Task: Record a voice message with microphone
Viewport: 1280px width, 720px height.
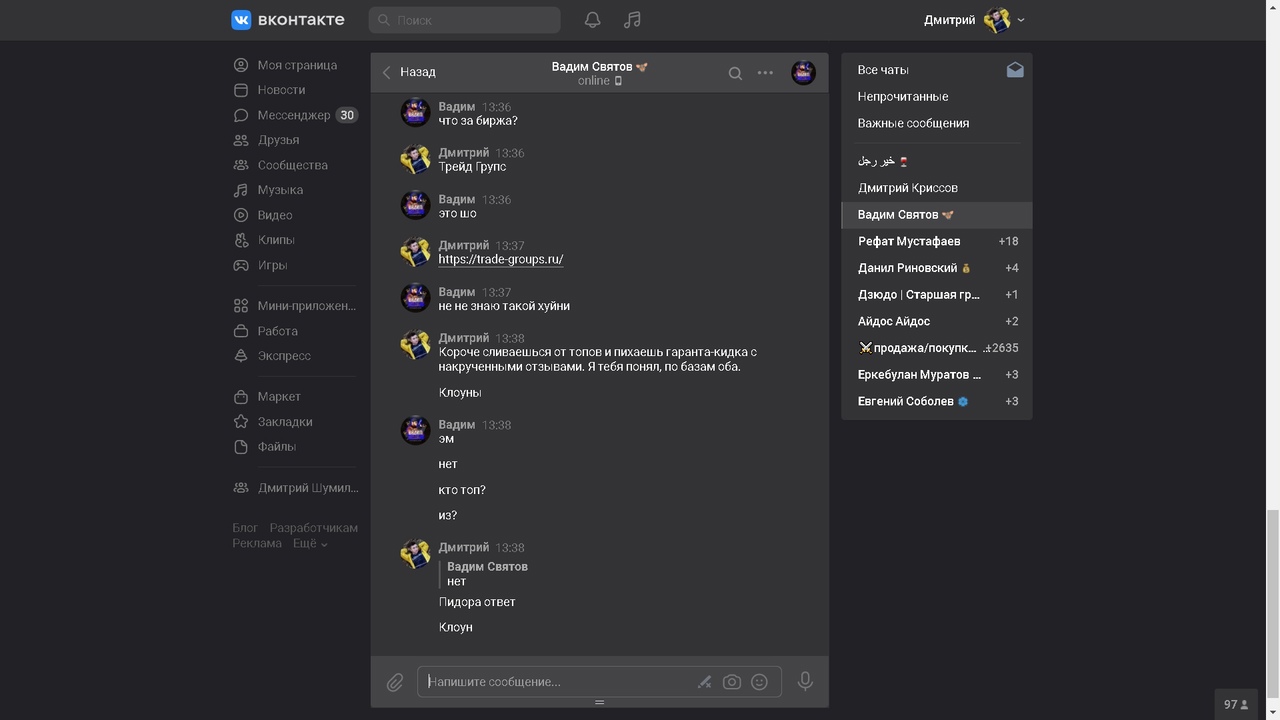Action: tap(805, 681)
